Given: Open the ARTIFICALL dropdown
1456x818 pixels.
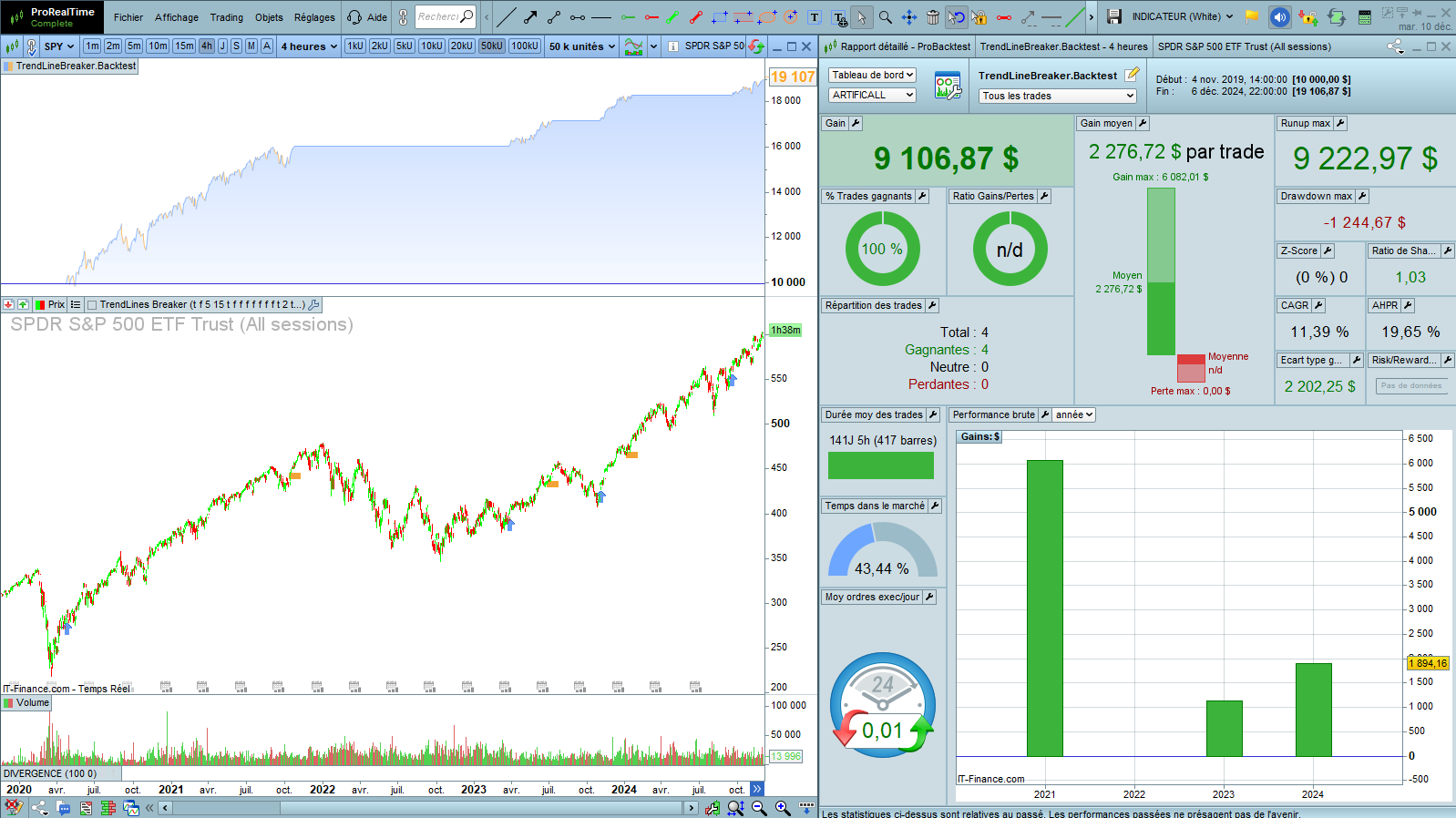Looking at the screenshot, I should [872, 95].
